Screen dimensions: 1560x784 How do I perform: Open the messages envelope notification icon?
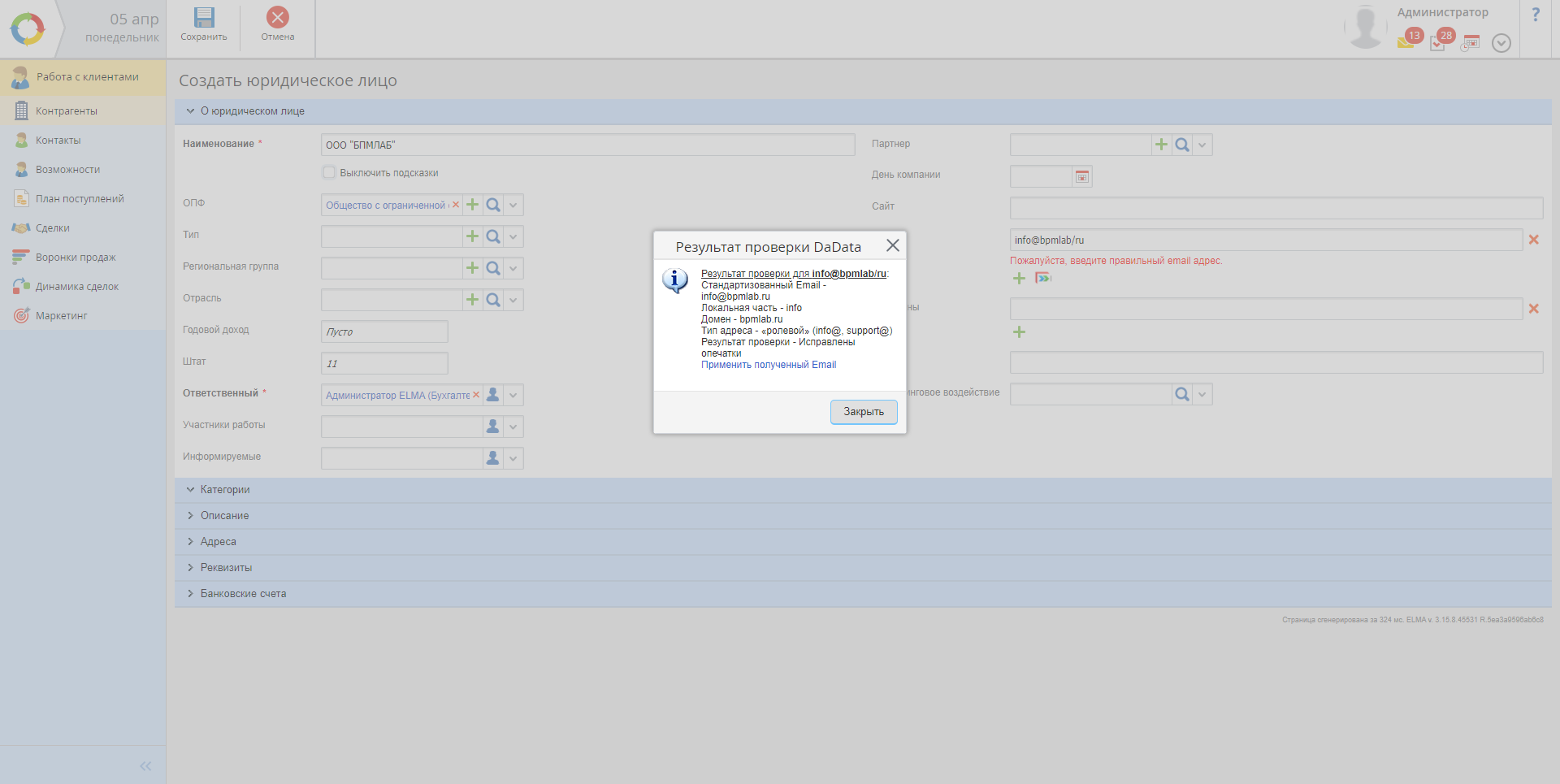1406,41
